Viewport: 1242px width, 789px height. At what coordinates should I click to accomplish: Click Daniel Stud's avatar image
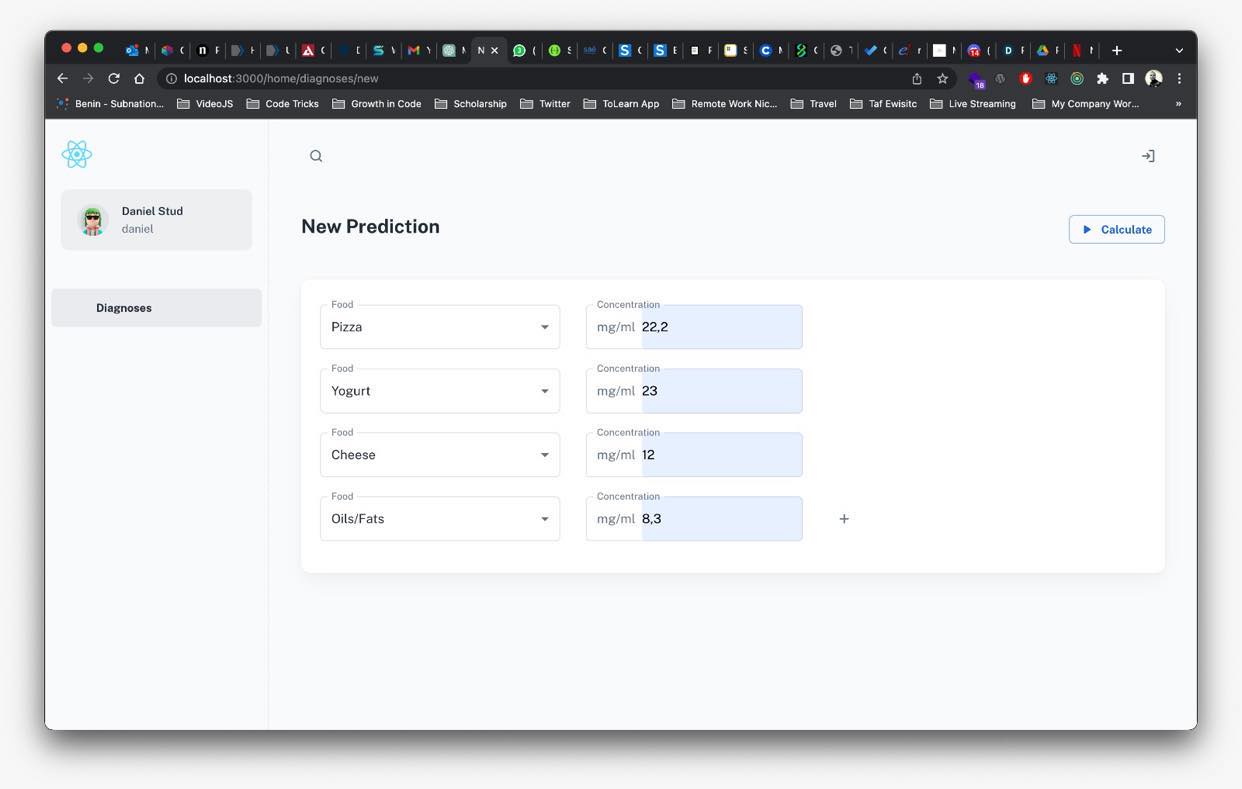[x=93, y=220]
